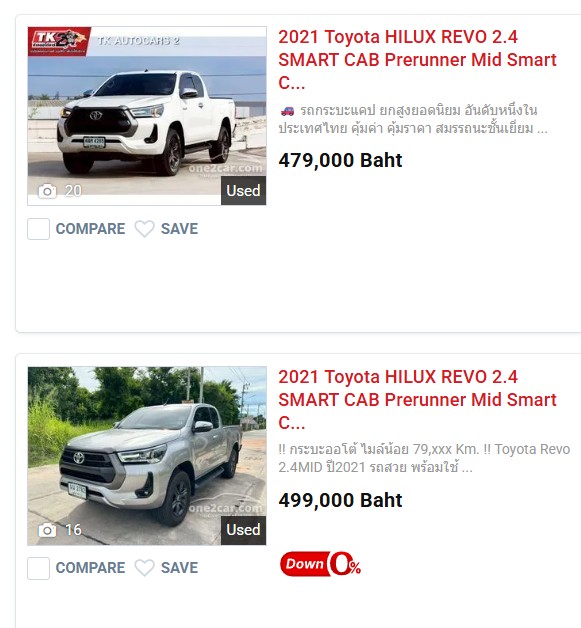Open first 2021 Toyota HILUX REVO listing title

(x=417, y=60)
